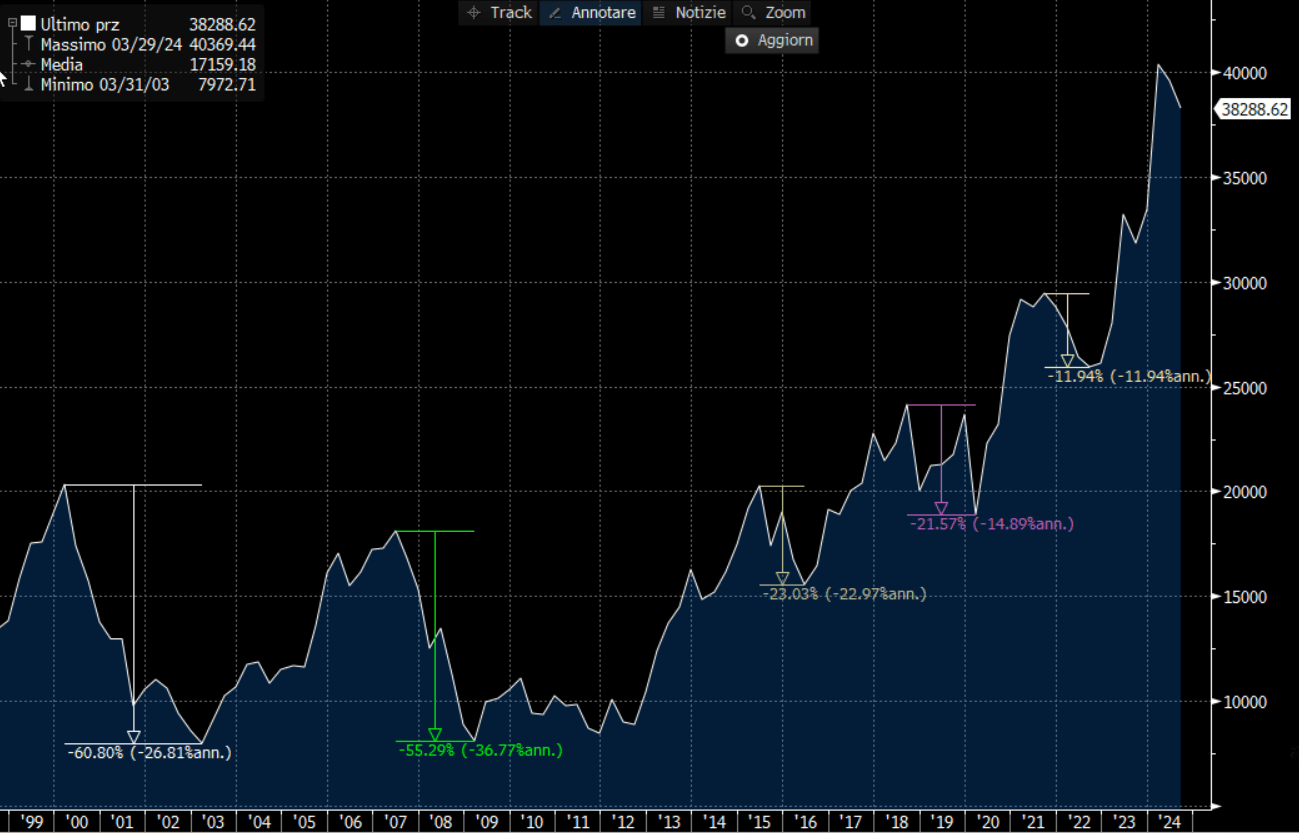Screen dimensions: 1299x833
Task: Select the 38288.62 last price axis tag
Action: click(1254, 110)
